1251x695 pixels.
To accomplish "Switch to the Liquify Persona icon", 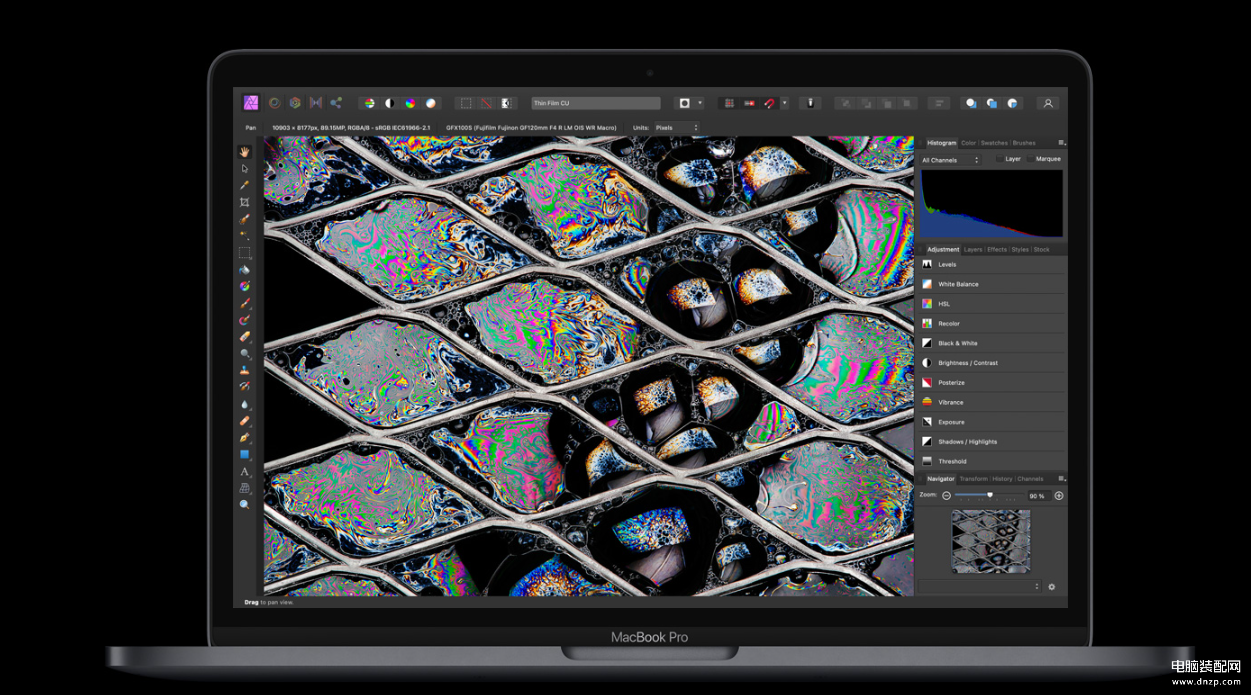I will 274,103.
